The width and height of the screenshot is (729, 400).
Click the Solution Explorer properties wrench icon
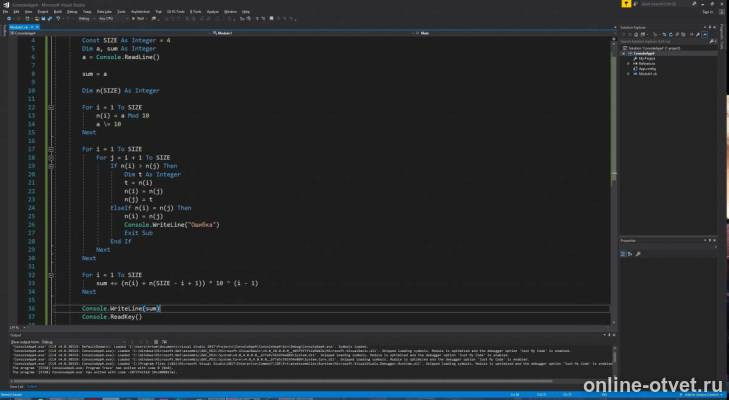[x=698, y=34]
